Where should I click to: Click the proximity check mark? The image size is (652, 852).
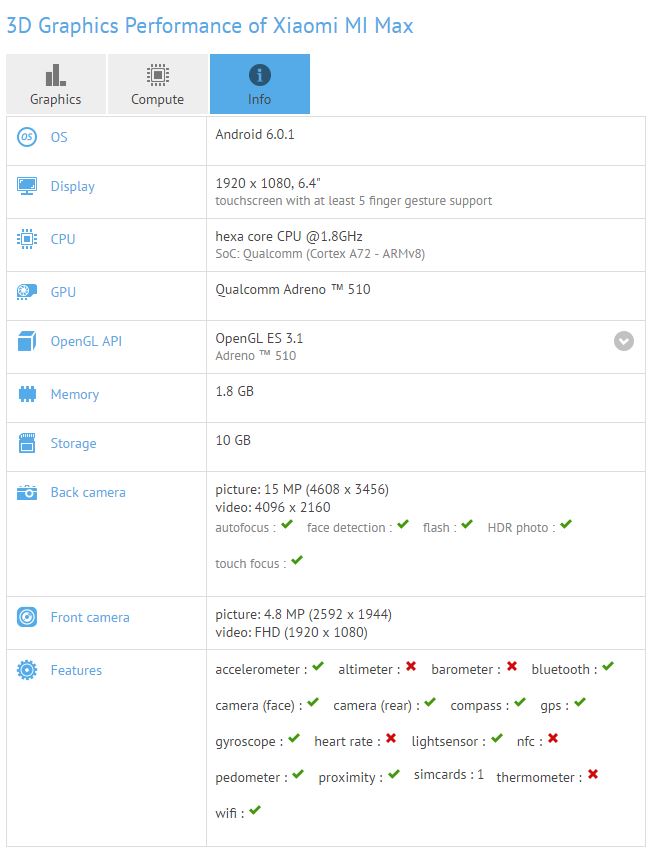(394, 774)
